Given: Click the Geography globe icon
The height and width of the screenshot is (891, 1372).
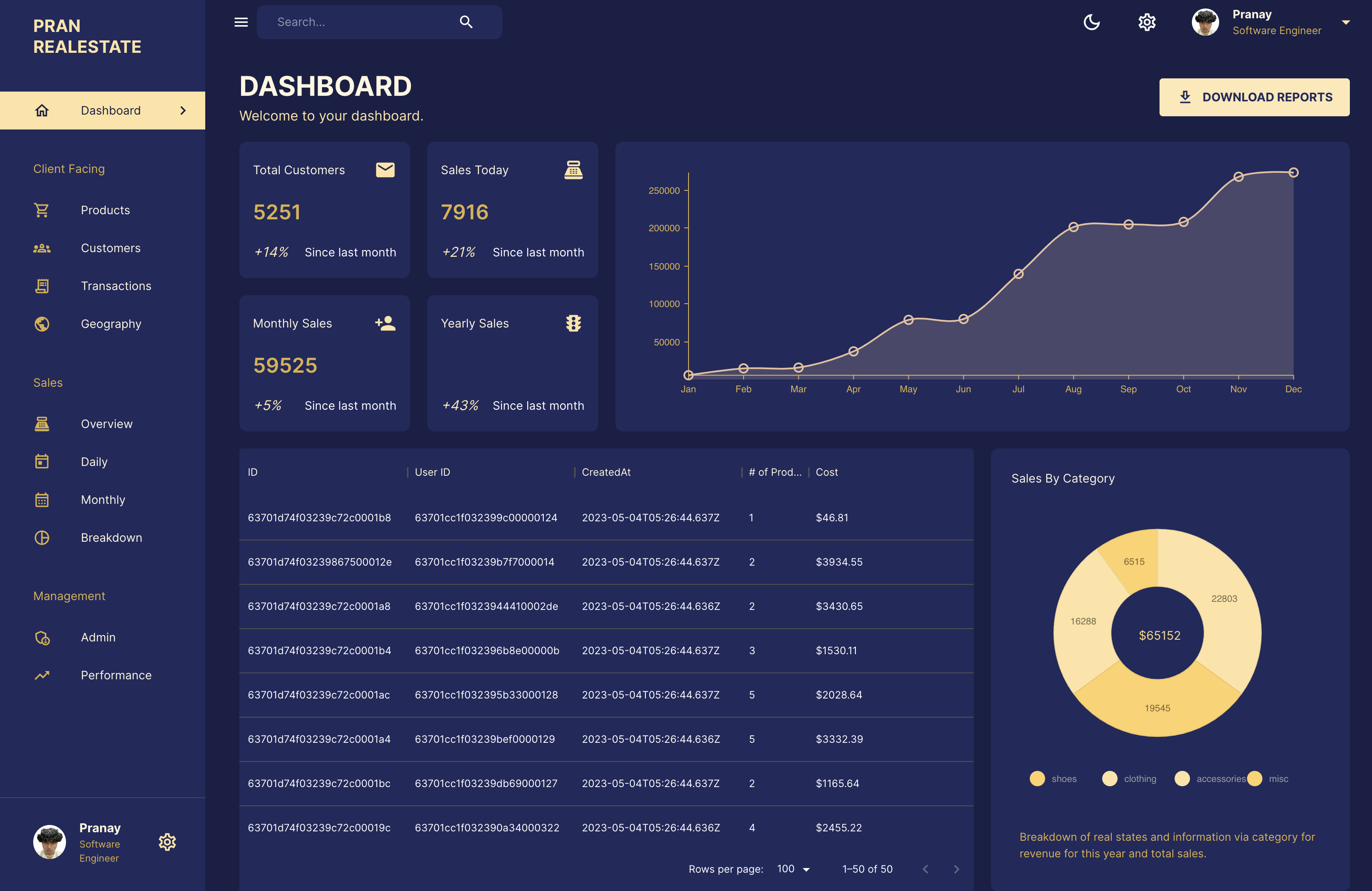Looking at the screenshot, I should click(x=41, y=324).
